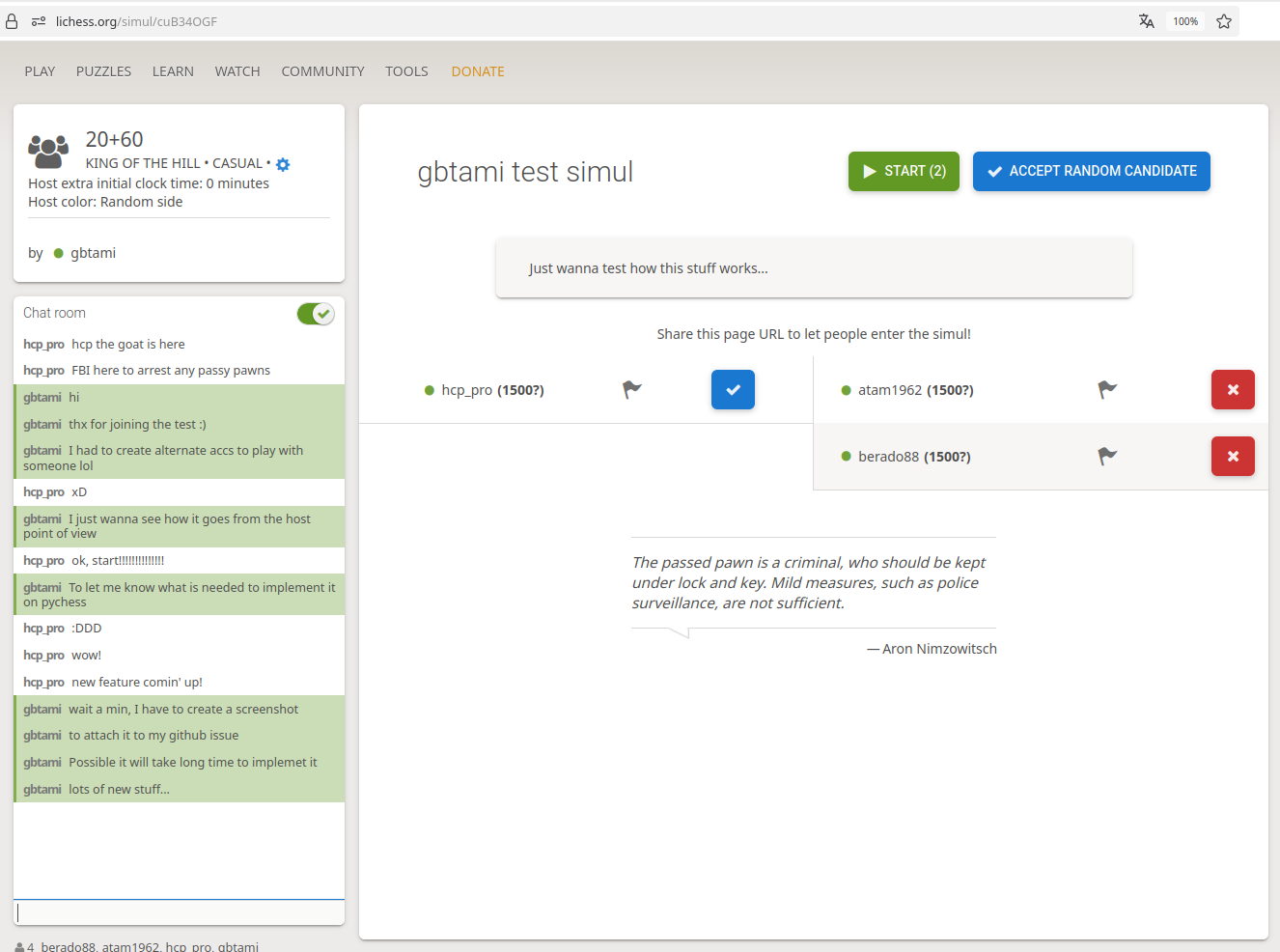Screen dimensions: 1280x952
Task: Click the passed pawn quote text
Action: [x=809, y=582]
